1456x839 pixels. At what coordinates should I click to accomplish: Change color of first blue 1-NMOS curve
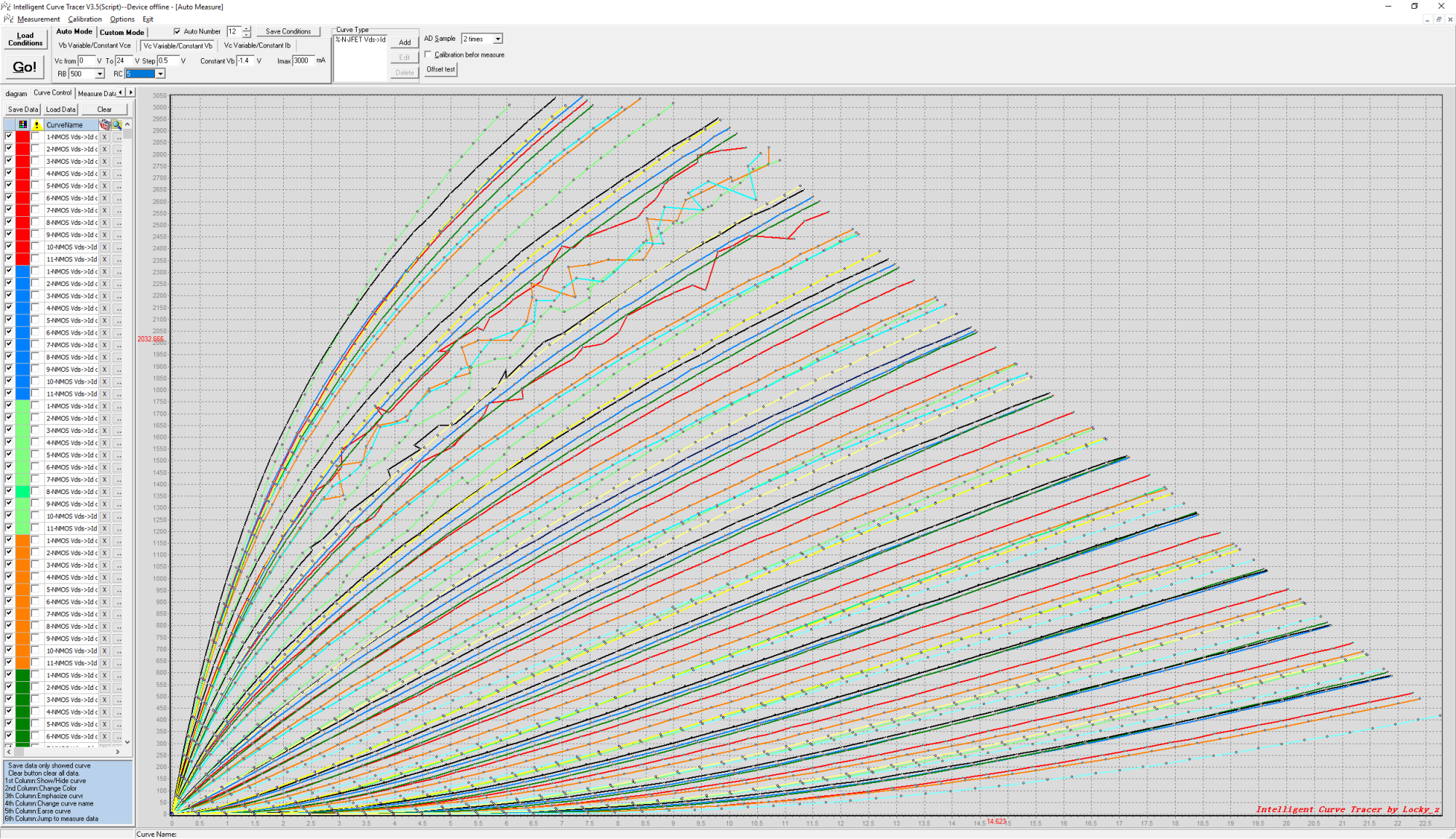pyautogui.click(x=23, y=271)
